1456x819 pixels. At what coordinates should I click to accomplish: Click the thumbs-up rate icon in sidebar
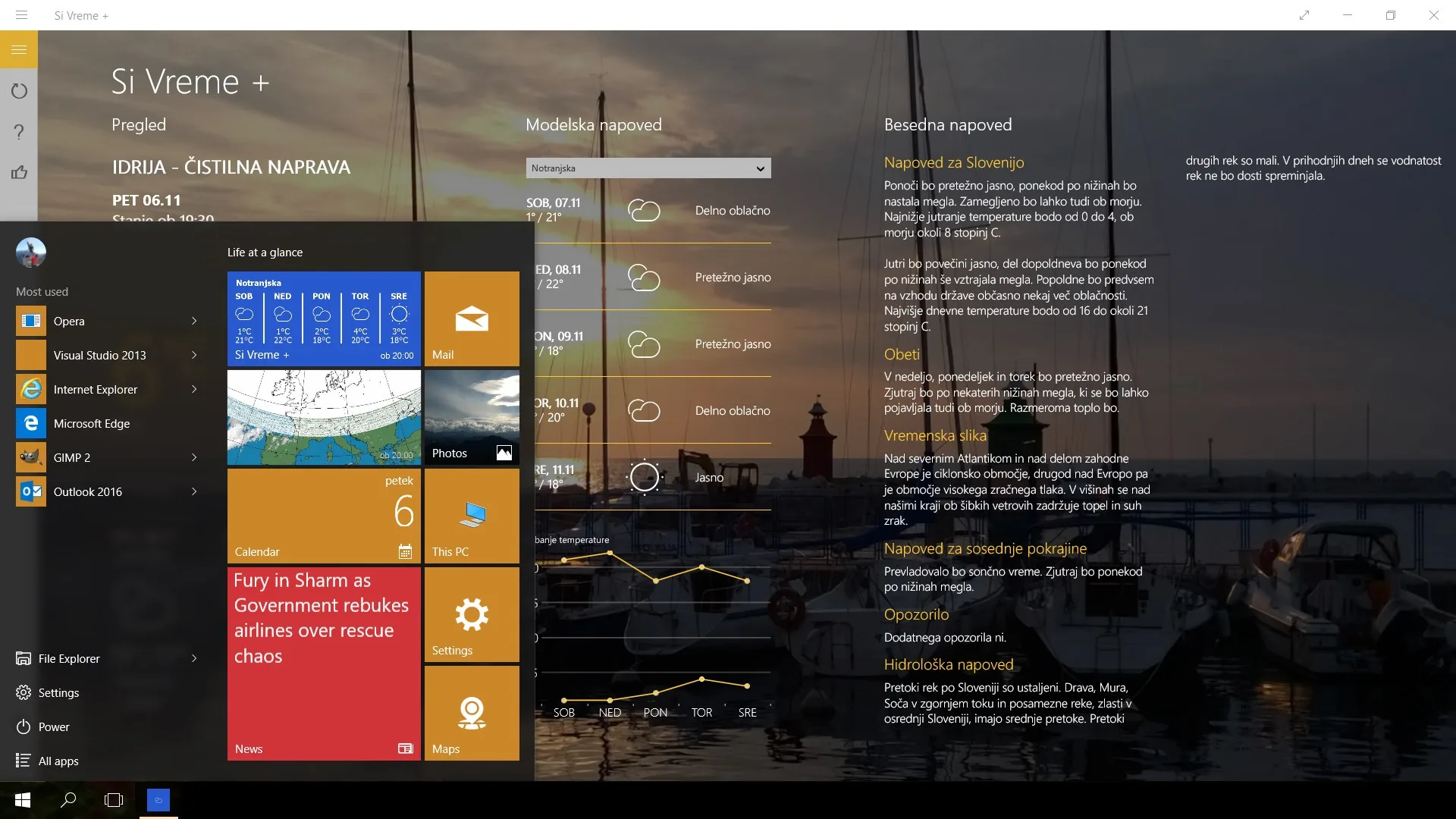pyautogui.click(x=19, y=172)
